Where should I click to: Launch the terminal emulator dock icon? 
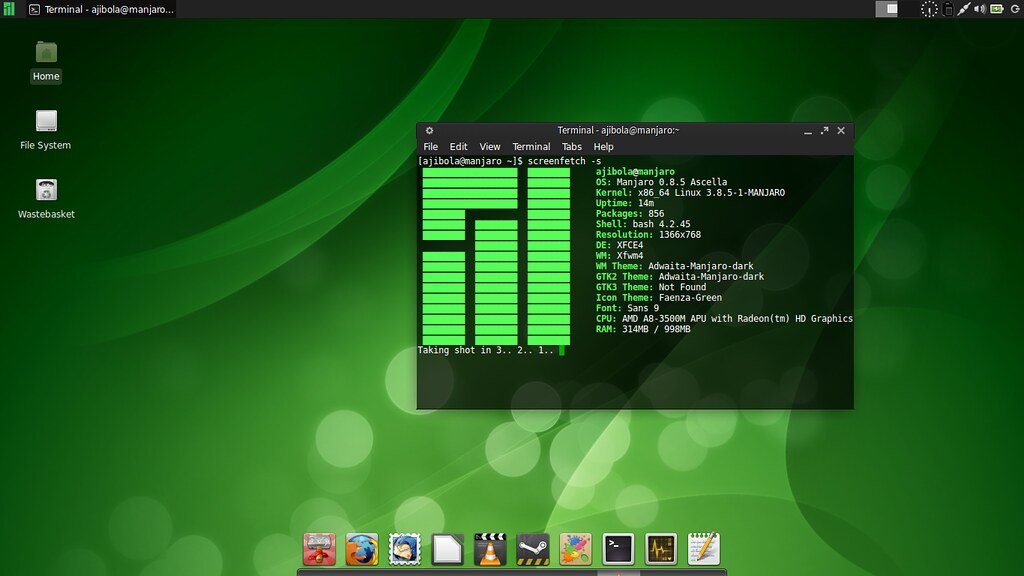pos(618,549)
